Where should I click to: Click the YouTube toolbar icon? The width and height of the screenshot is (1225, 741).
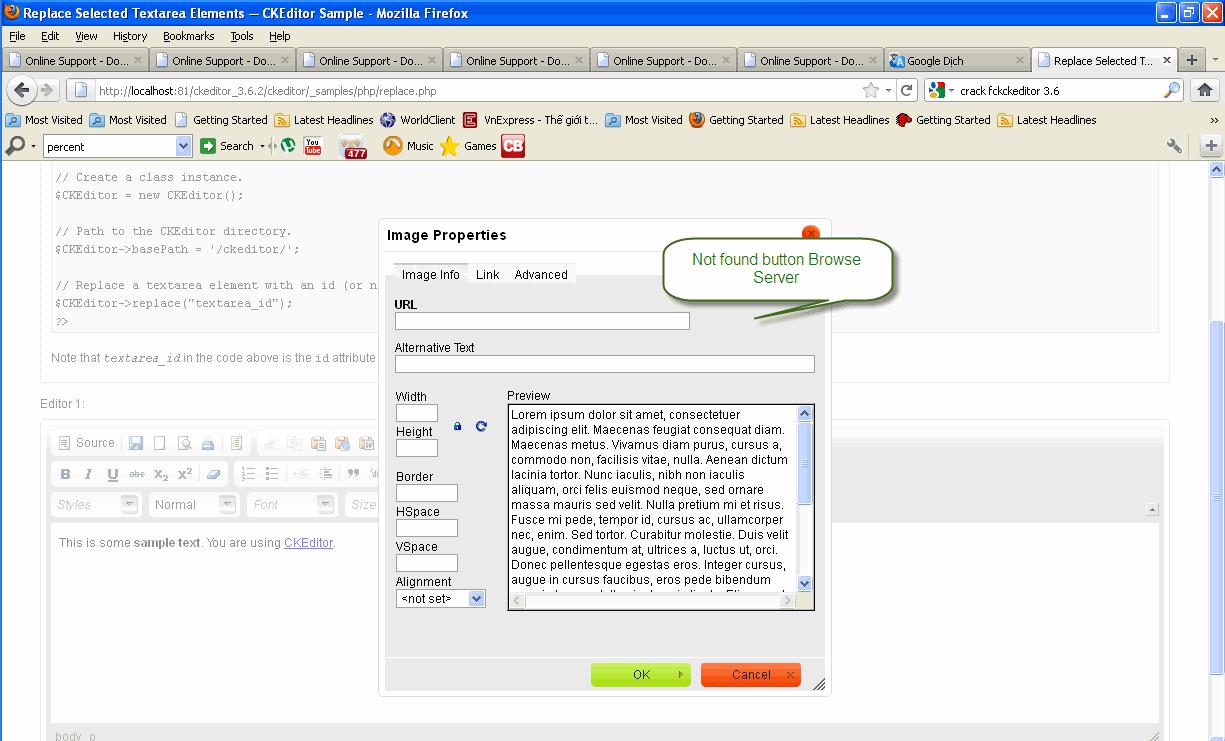(x=313, y=146)
